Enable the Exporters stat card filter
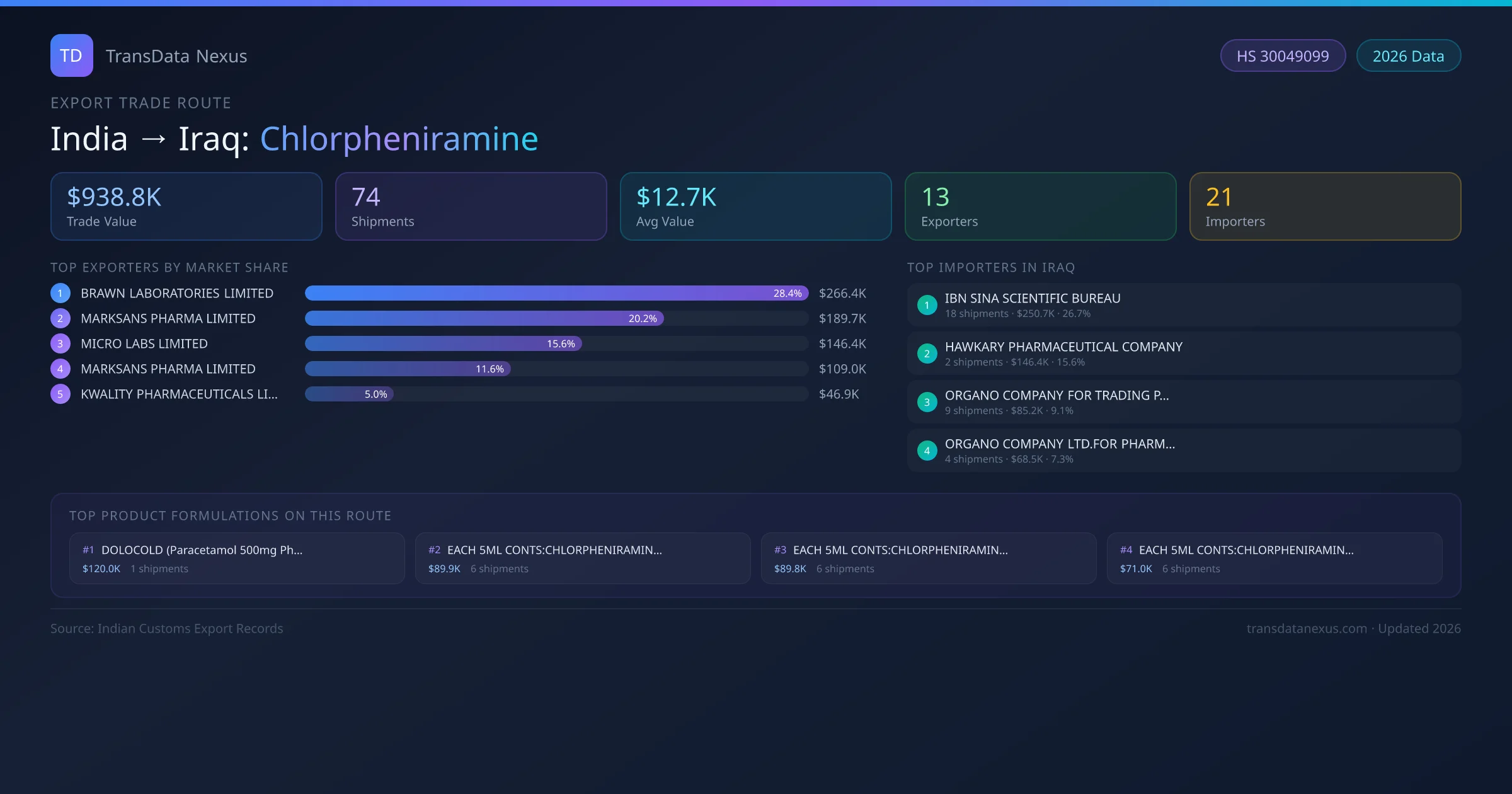 pos(1040,206)
